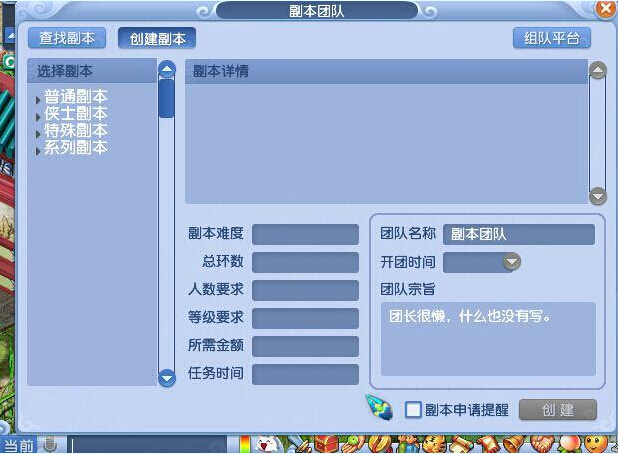Click the character figure icon

point(406,445)
